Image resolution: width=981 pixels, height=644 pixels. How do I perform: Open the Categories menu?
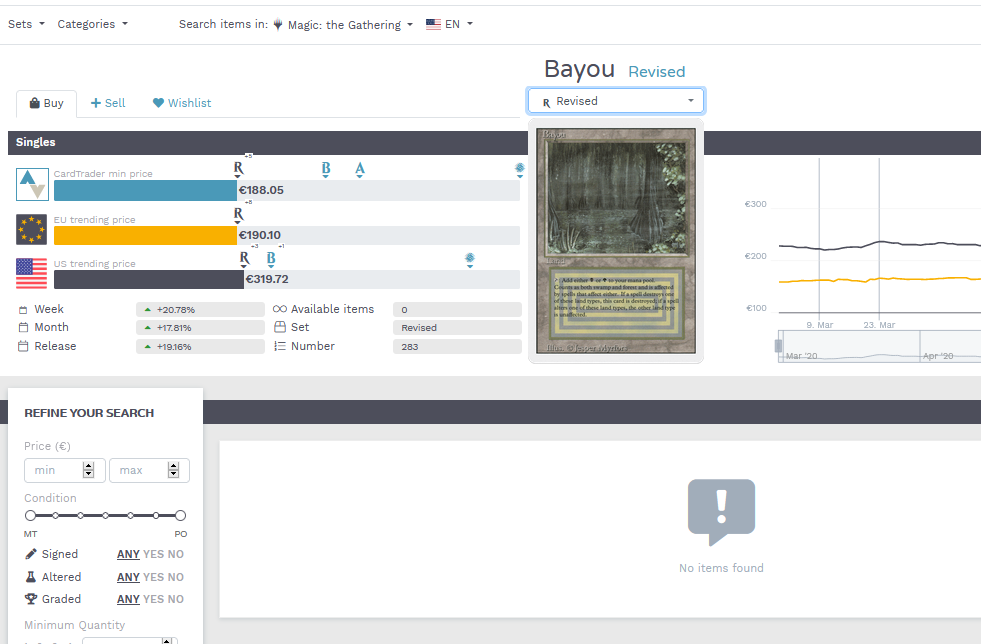click(92, 24)
